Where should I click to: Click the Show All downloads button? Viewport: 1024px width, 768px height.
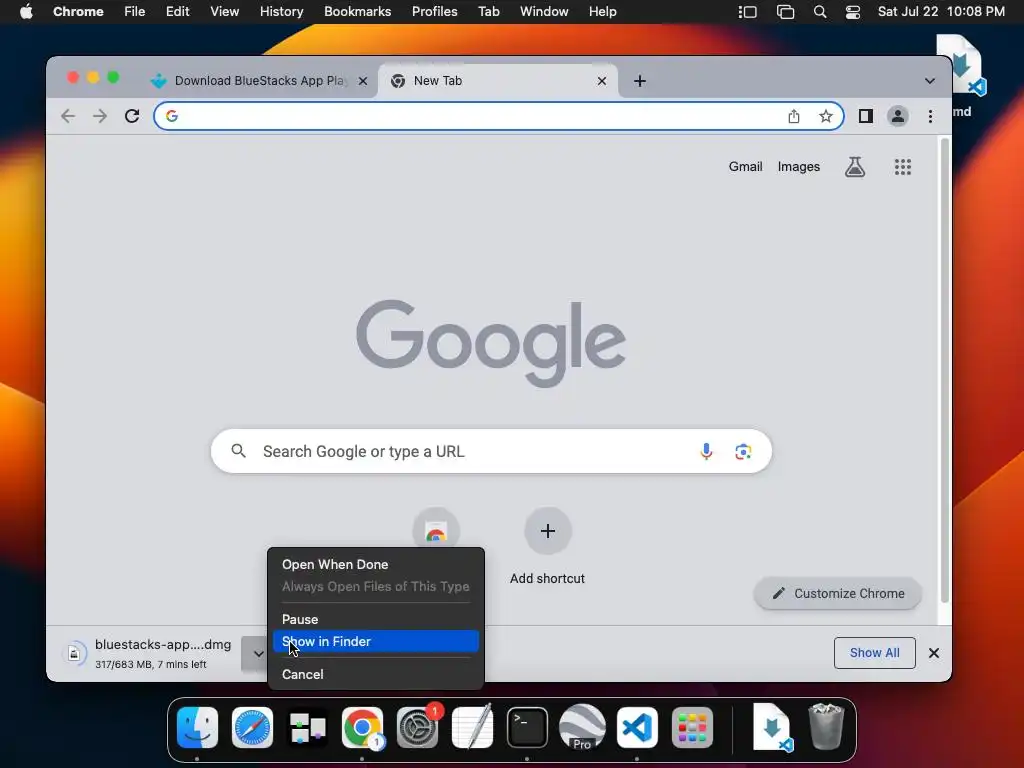click(x=874, y=653)
